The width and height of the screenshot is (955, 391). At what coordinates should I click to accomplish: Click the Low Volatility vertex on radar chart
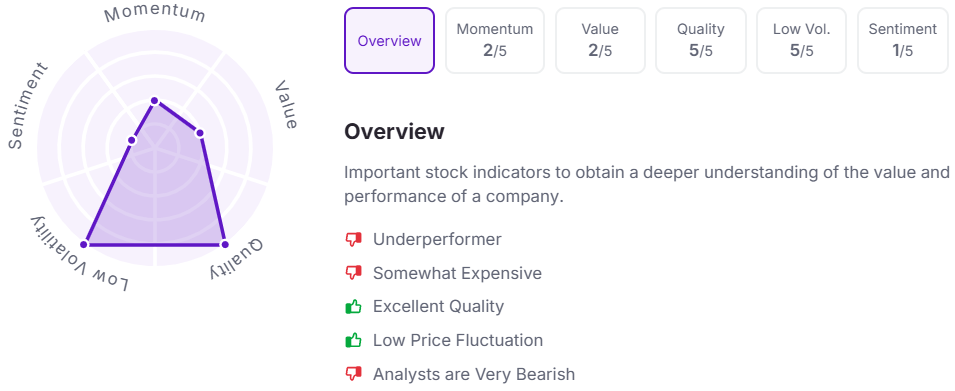click(85, 244)
